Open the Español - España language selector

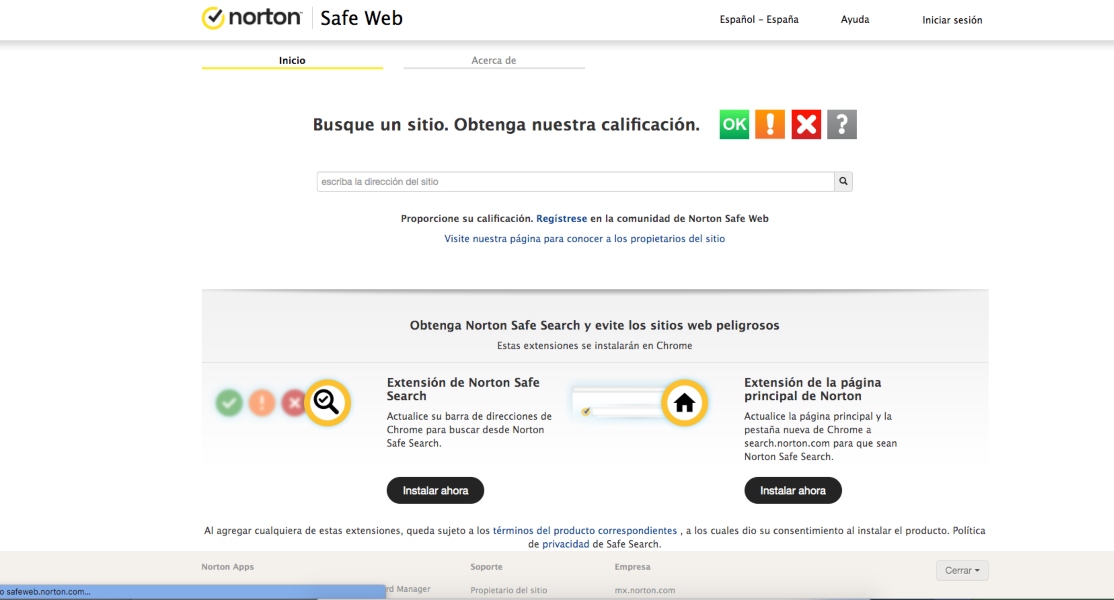point(759,20)
